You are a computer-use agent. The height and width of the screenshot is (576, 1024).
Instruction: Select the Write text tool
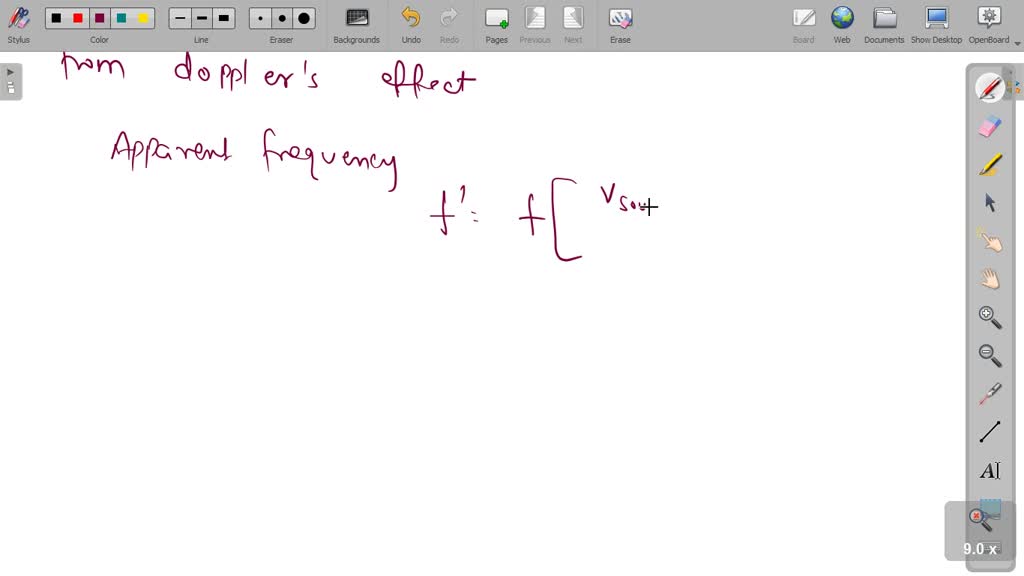[989, 470]
